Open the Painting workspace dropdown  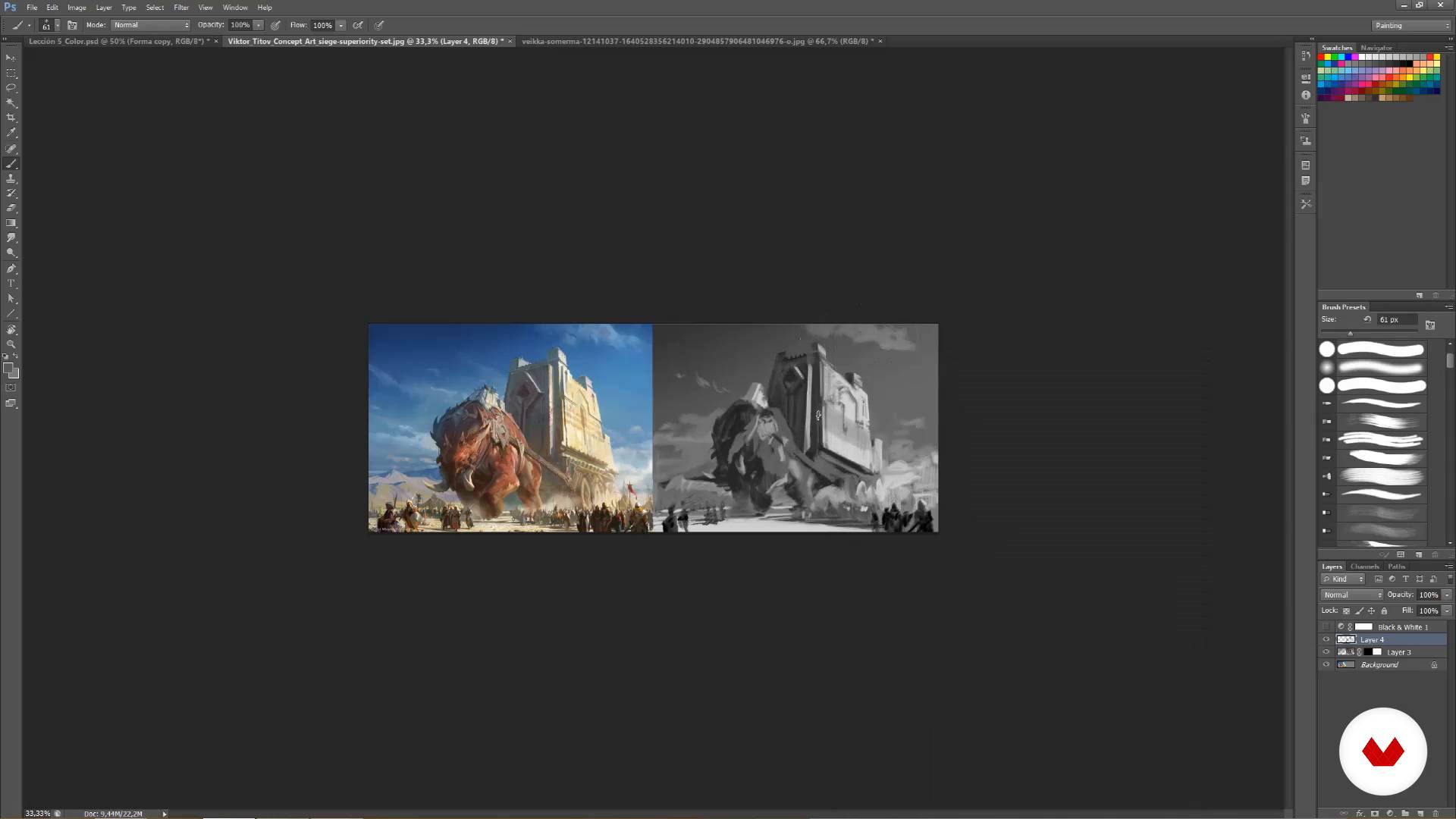[1410, 25]
